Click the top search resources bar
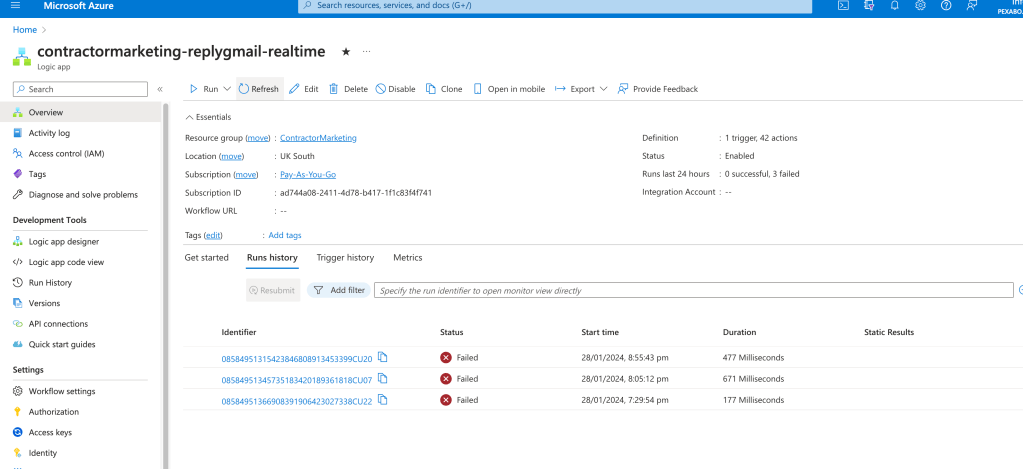 [555, 5]
